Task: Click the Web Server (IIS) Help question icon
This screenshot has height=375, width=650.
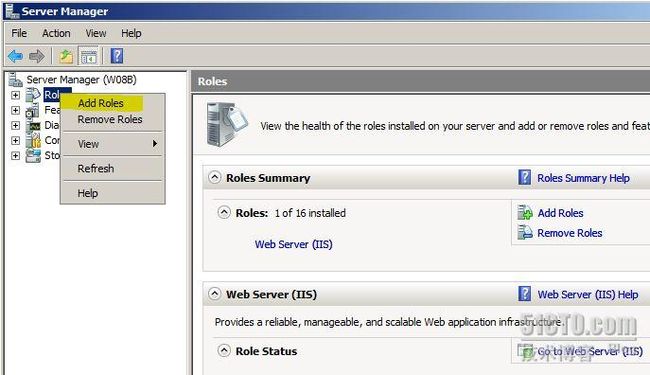Action: [524, 294]
